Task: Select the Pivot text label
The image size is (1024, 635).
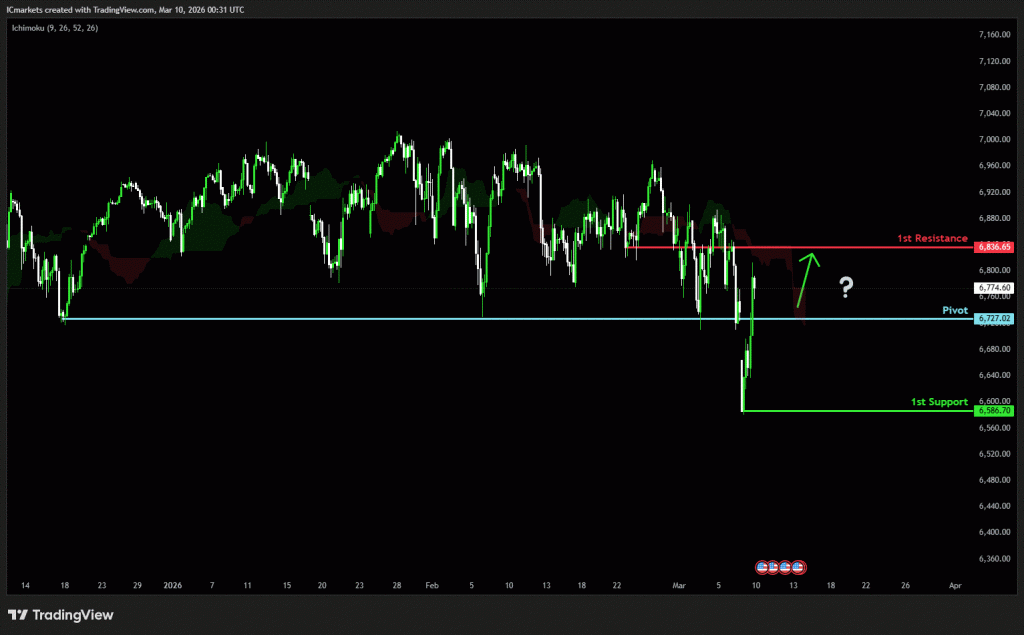Action: 955,311
